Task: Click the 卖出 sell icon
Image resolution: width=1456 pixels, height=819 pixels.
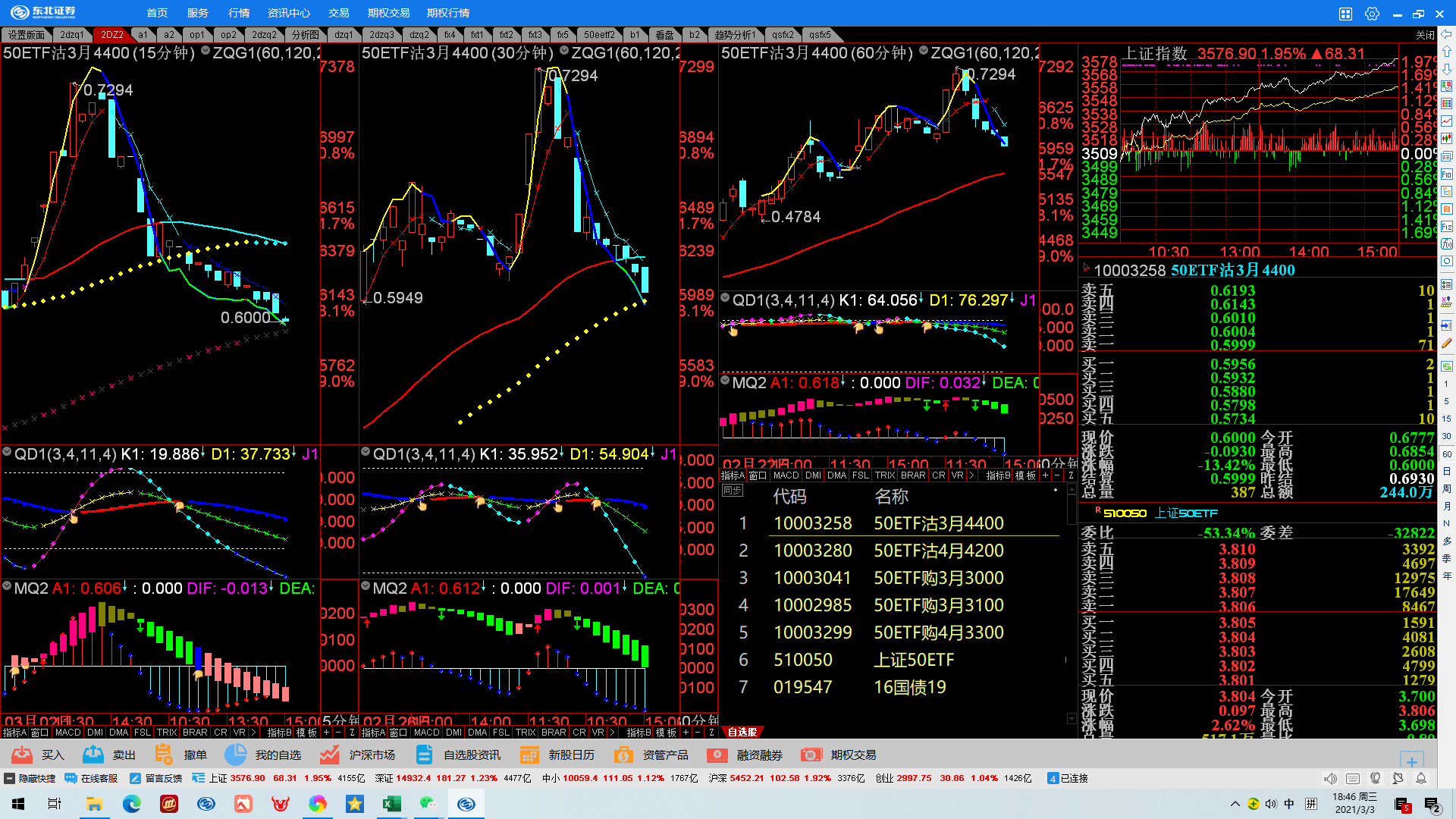Action: pos(93,755)
